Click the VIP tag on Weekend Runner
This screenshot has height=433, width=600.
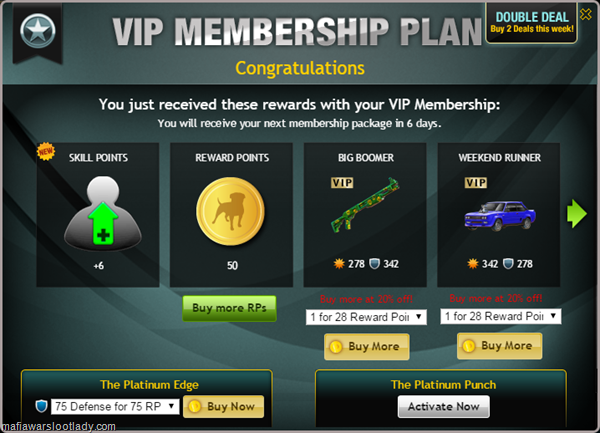pos(476,182)
